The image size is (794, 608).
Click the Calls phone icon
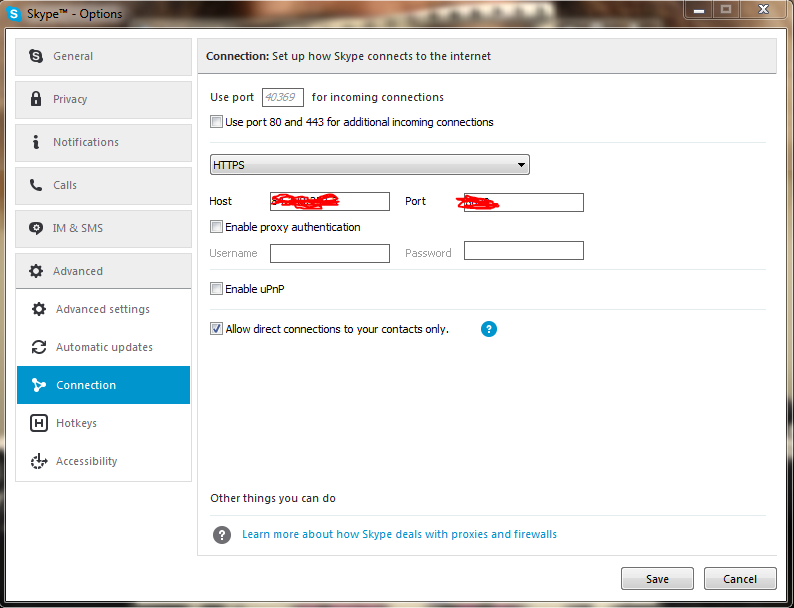pos(35,185)
